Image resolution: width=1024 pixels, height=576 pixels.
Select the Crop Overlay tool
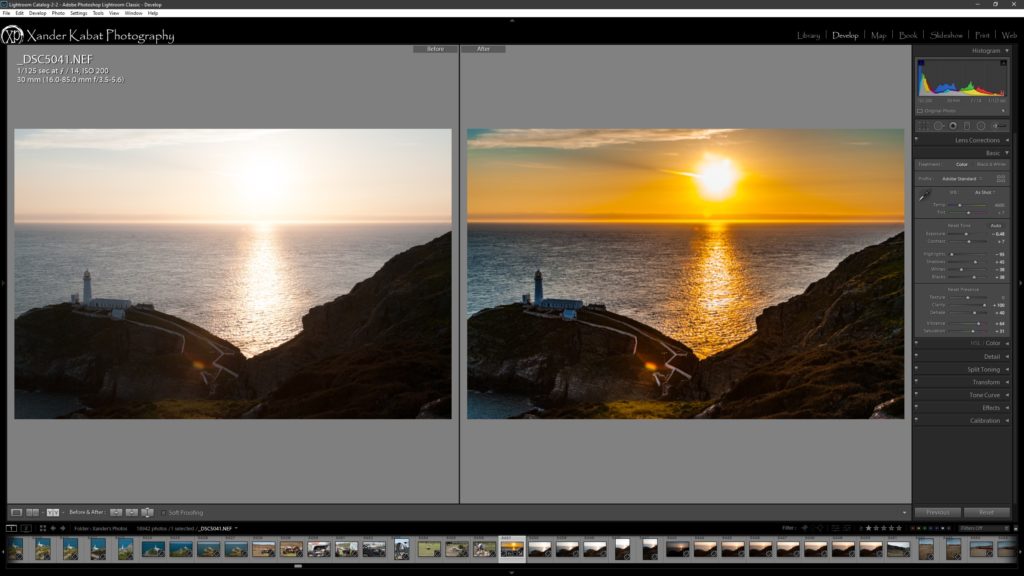tap(924, 126)
